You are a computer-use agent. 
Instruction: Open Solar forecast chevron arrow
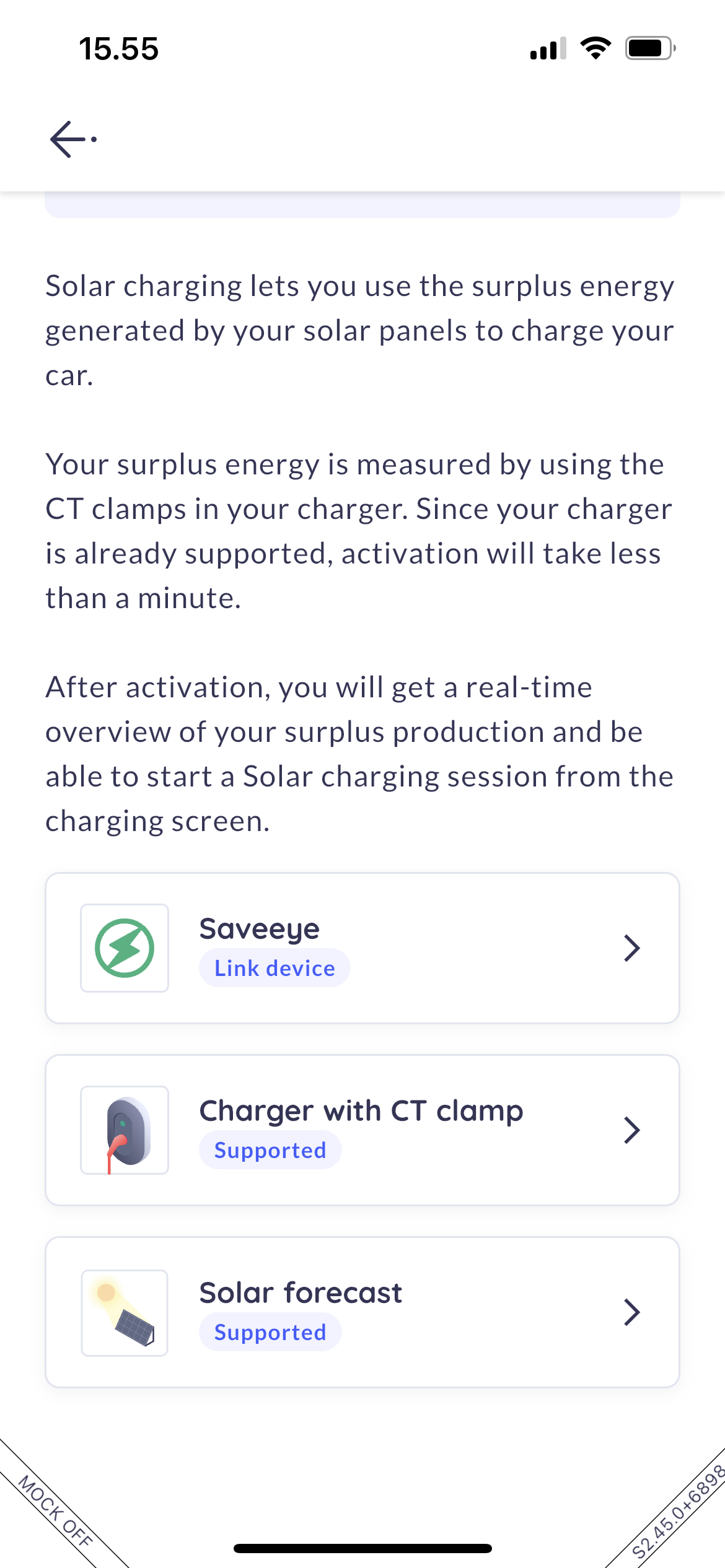(x=631, y=1312)
